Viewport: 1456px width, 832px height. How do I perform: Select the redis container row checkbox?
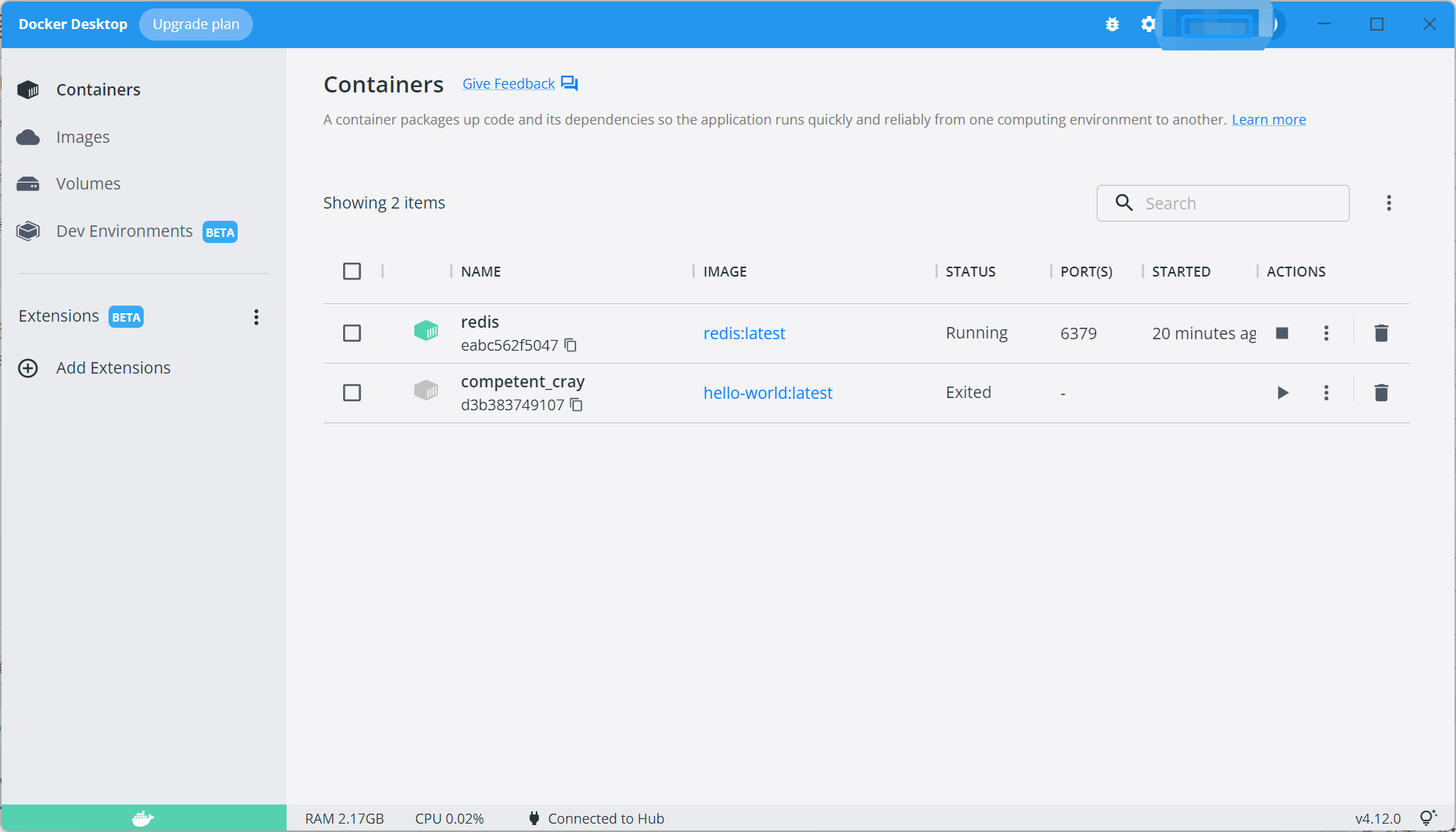click(352, 333)
